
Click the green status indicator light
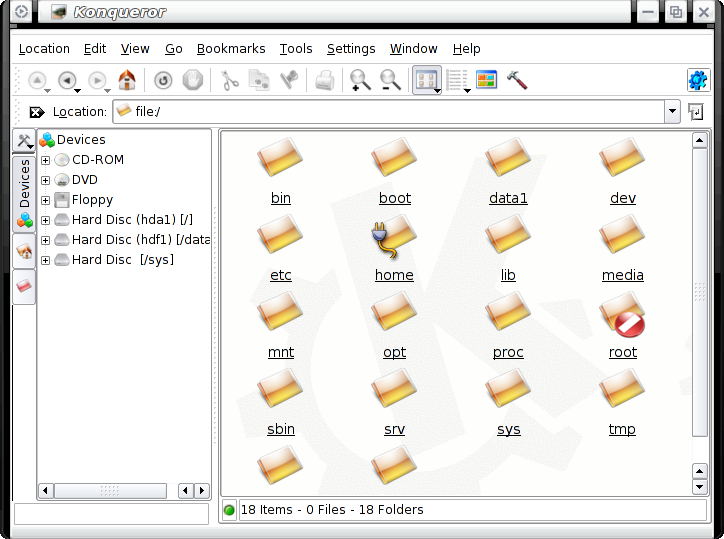(x=229, y=510)
